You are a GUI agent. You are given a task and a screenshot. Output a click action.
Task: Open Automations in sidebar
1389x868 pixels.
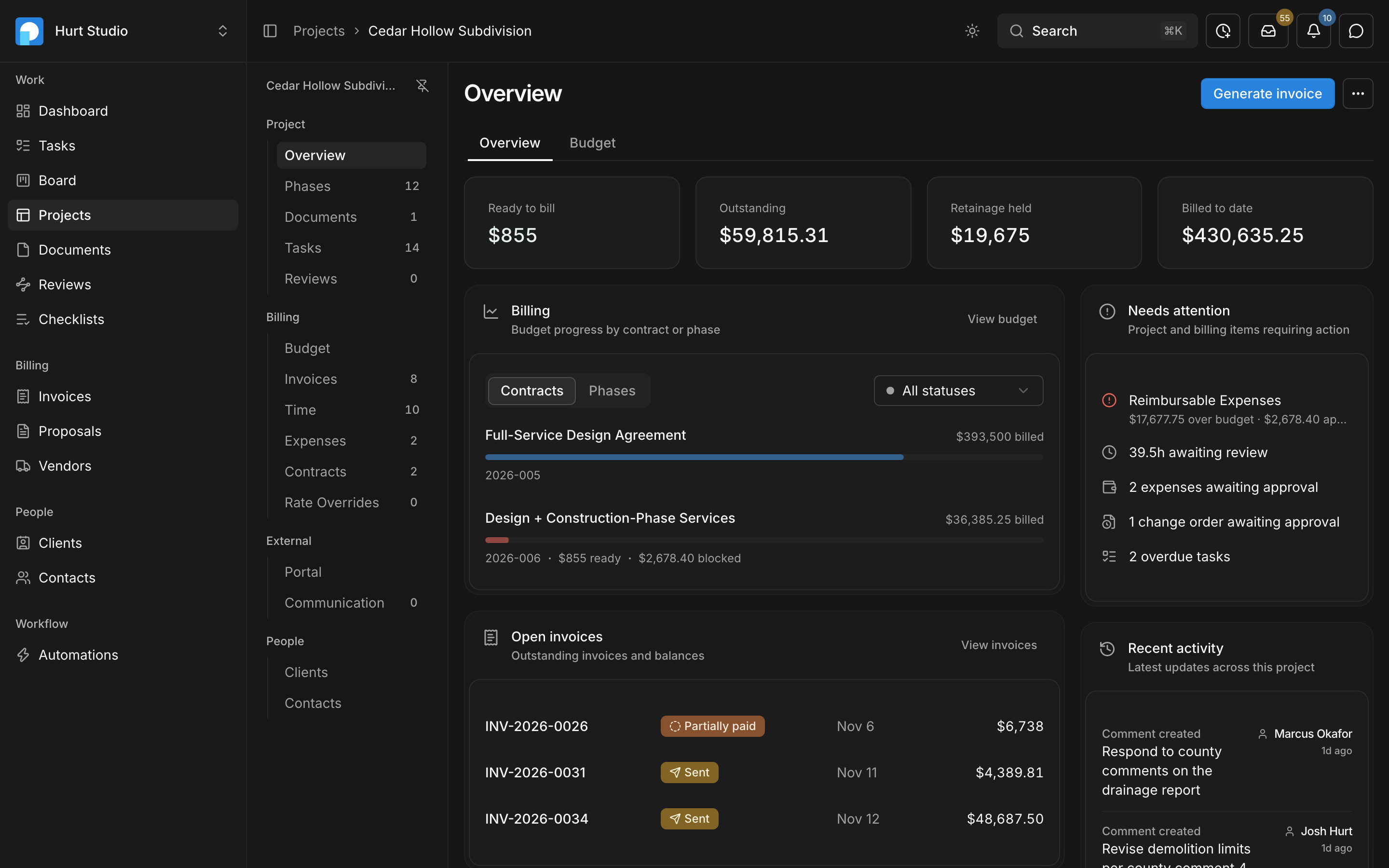pos(123,655)
